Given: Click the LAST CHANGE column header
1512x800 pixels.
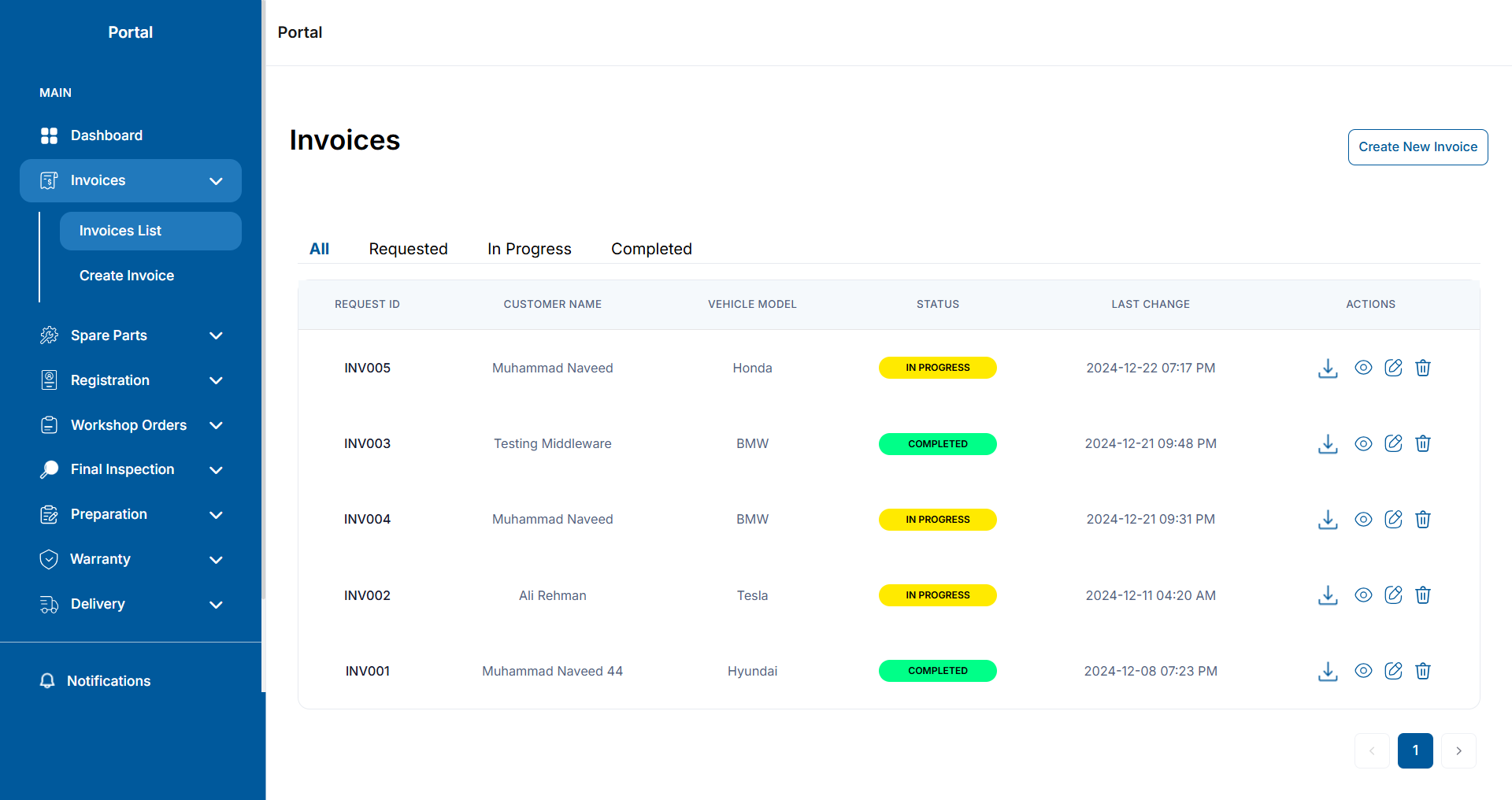Looking at the screenshot, I should point(1151,304).
